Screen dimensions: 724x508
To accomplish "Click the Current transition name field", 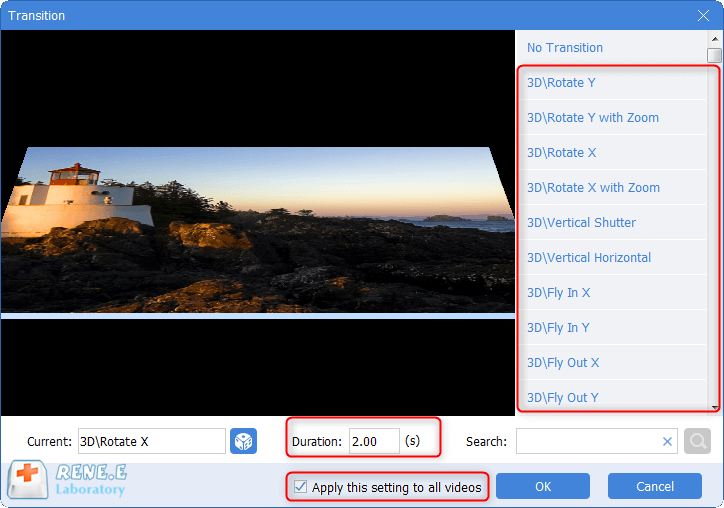I will [151, 441].
